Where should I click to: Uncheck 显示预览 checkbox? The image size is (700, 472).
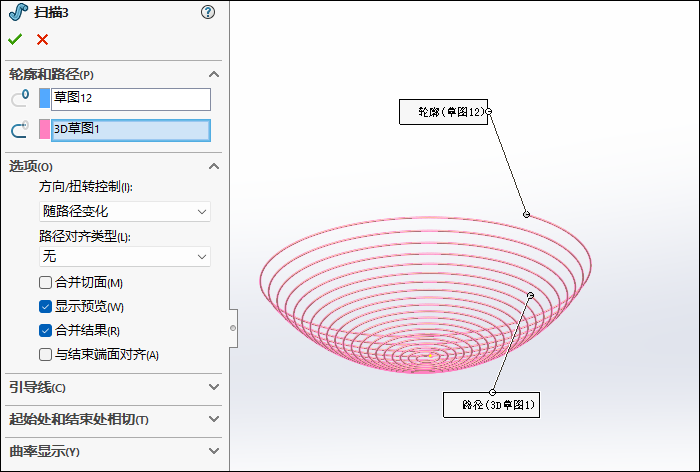click(x=45, y=307)
